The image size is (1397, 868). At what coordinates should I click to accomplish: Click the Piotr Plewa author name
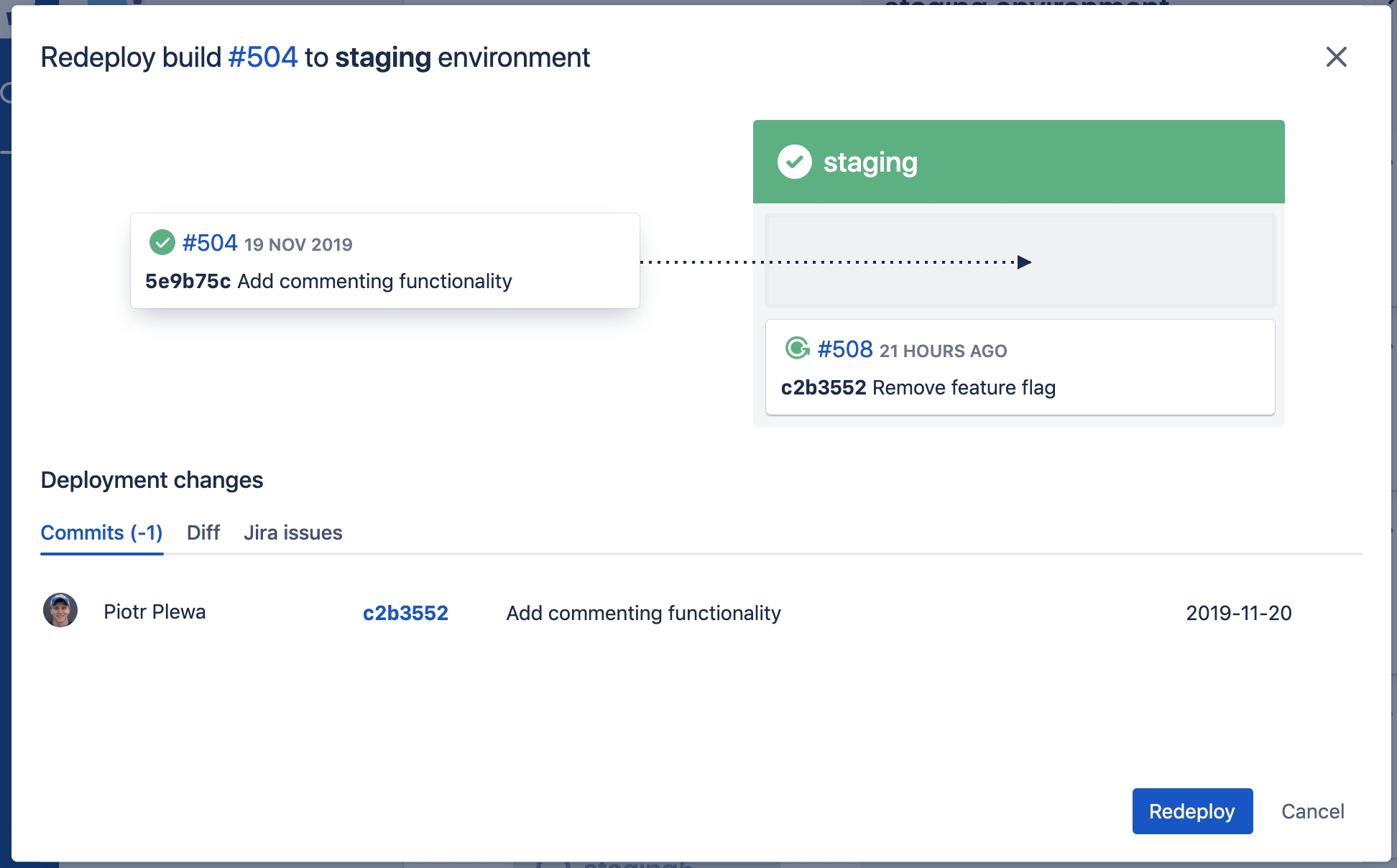coord(155,611)
